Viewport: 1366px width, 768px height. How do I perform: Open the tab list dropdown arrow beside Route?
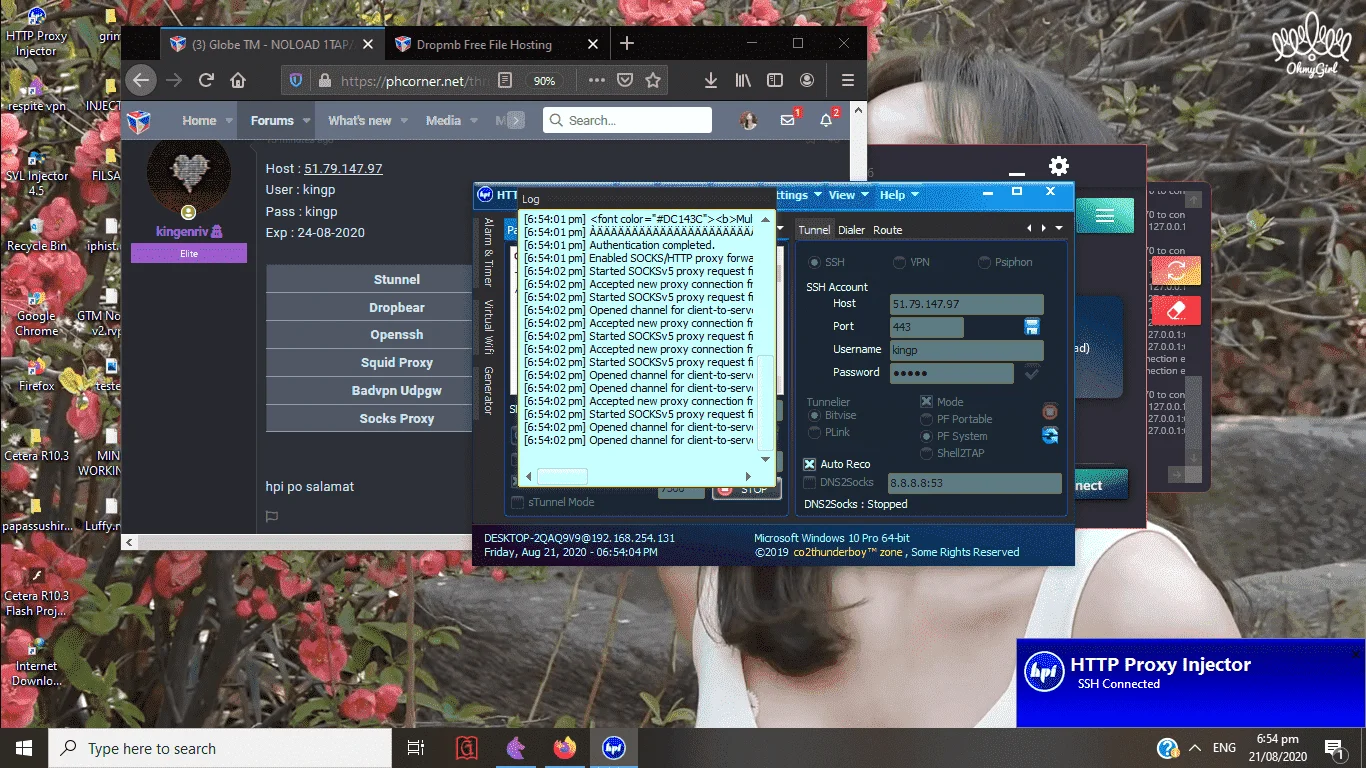point(1059,228)
